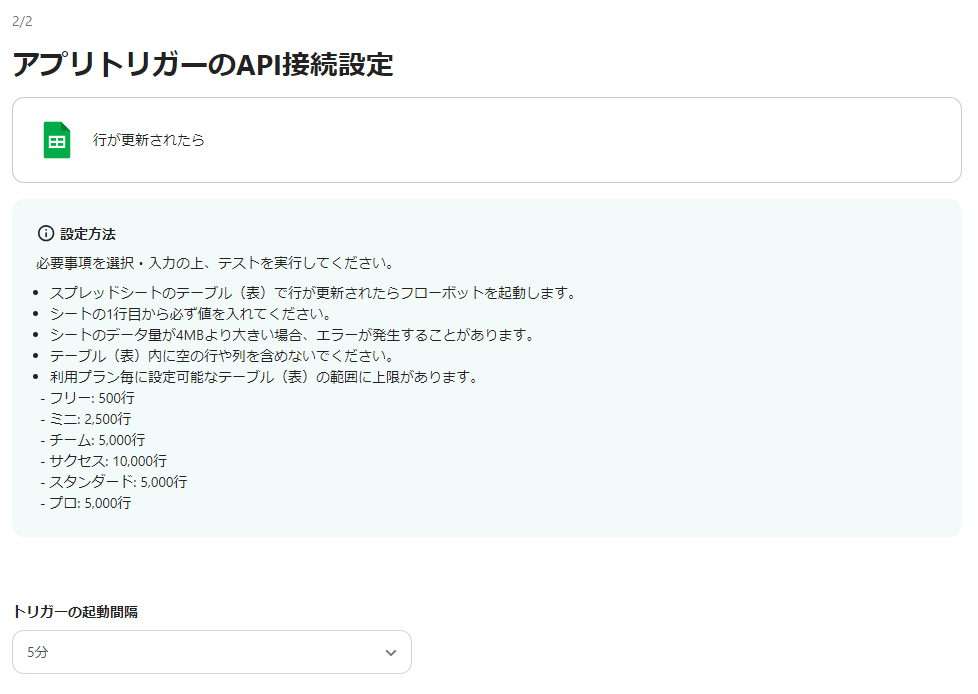The width and height of the screenshot is (978, 694).
Task: Click the Google Sheets icon on the trigger card
Action: [56, 140]
